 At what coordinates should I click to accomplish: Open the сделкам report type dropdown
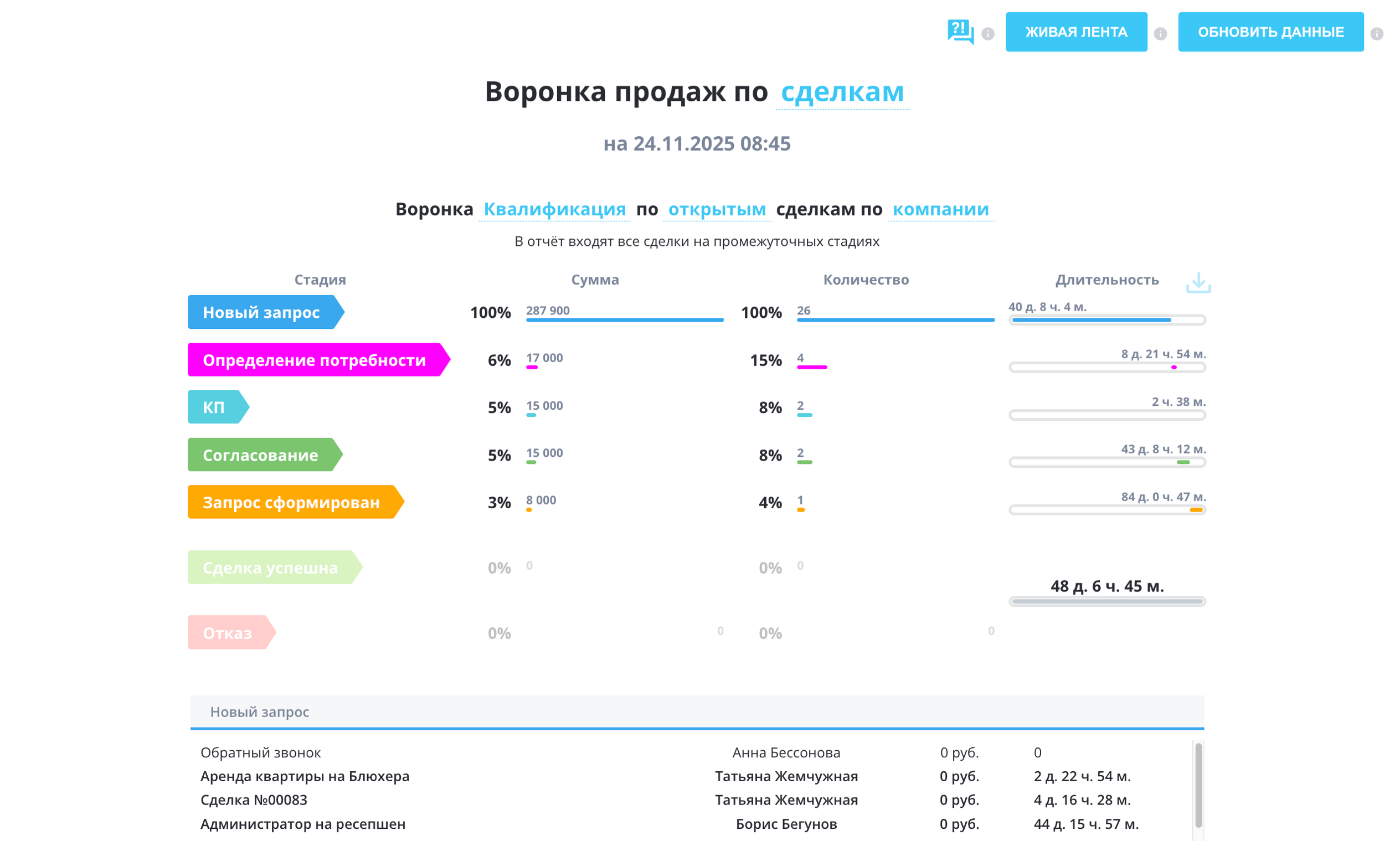point(842,92)
